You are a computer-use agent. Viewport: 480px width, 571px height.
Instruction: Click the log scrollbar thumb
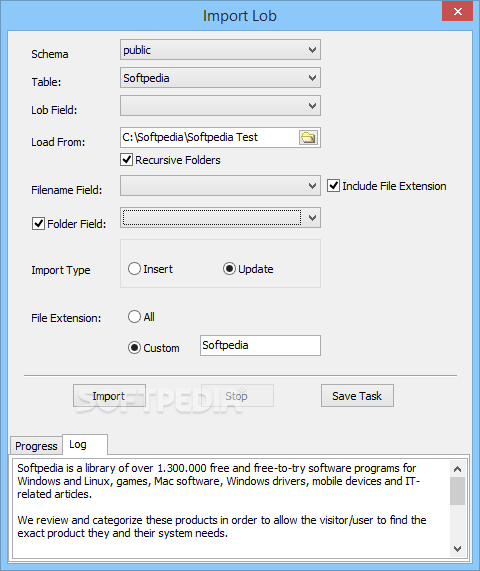pyautogui.click(x=457, y=491)
